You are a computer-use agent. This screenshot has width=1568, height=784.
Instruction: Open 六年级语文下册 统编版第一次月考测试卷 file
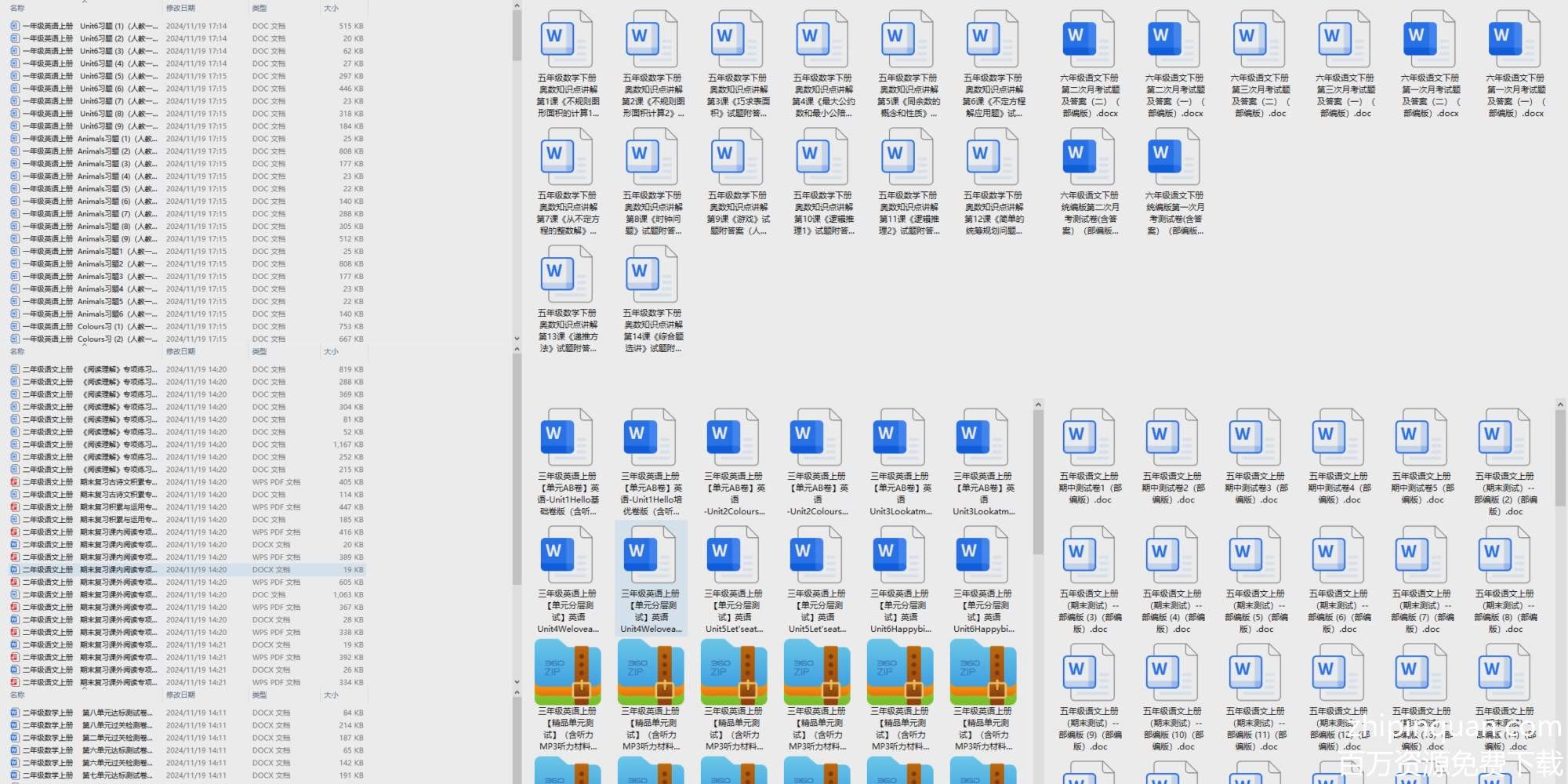coord(1174,159)
